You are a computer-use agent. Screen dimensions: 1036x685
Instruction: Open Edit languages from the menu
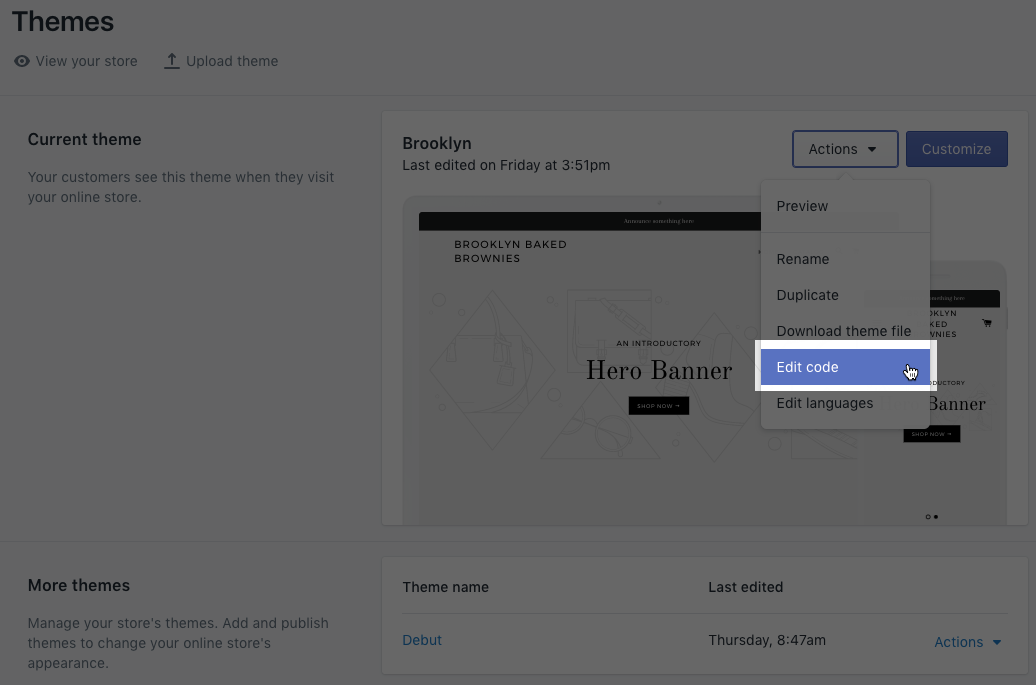pos(824,403)
